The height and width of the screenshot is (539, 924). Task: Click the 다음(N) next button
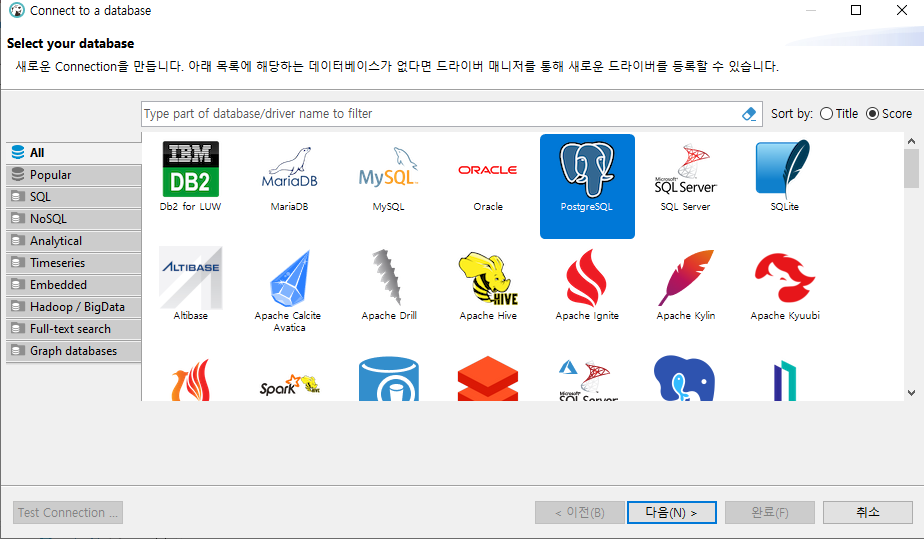point(672,512)
